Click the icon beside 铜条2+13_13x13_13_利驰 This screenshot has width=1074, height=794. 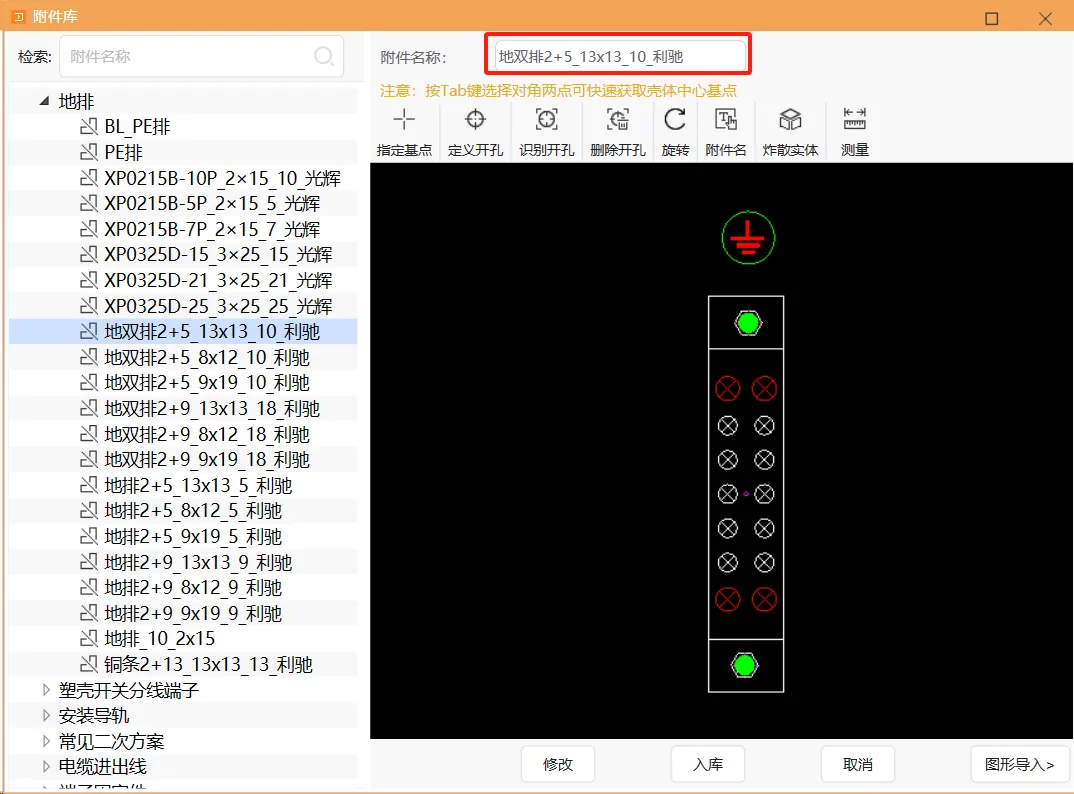[x=89, y=664]
